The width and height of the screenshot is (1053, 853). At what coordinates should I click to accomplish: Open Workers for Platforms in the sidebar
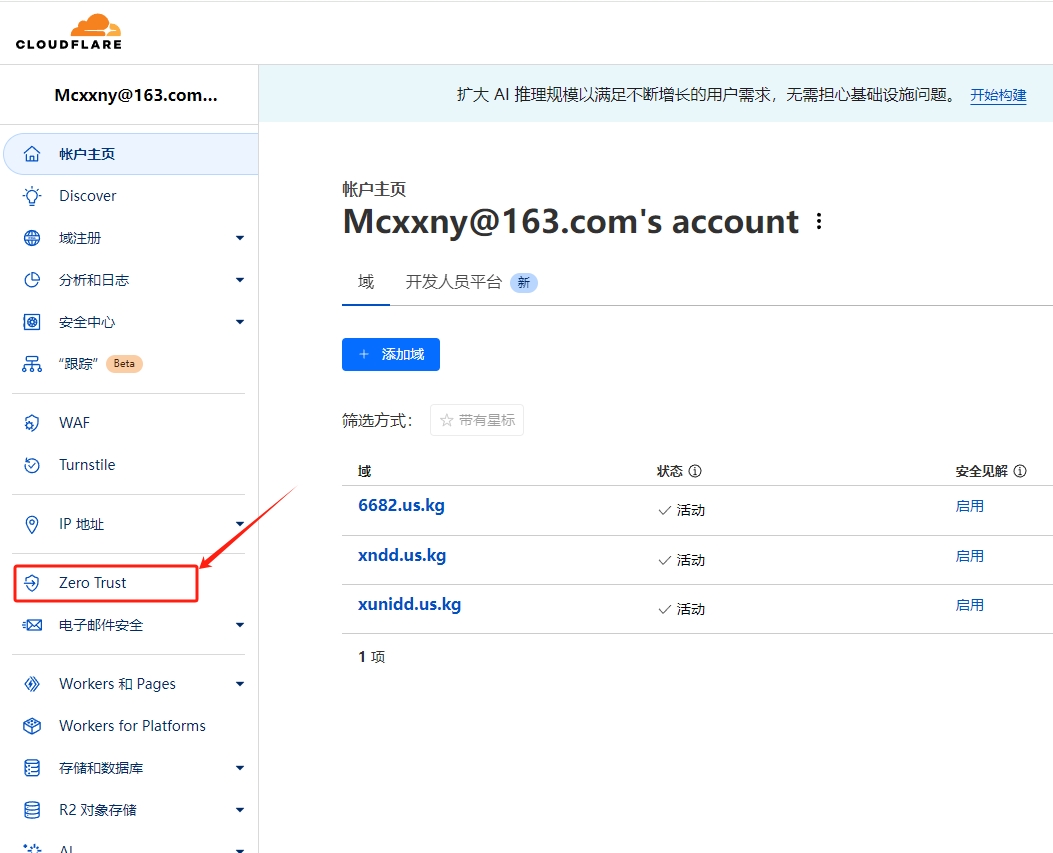tap(131, 726)
